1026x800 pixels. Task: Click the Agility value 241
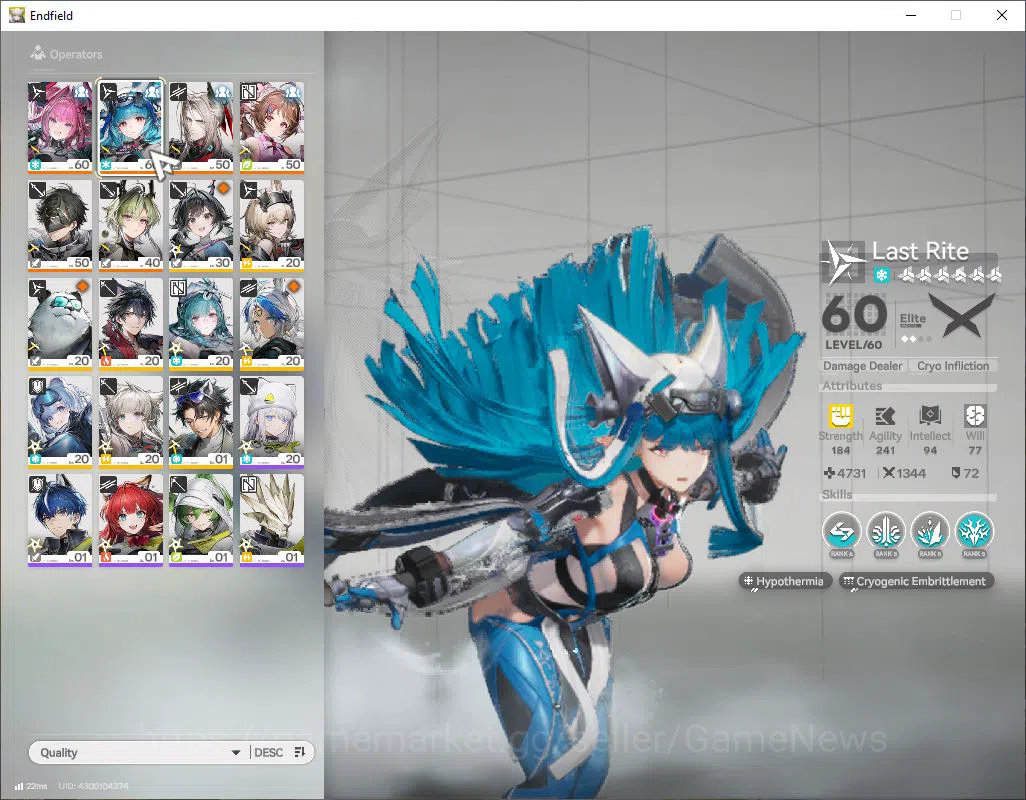[x=885, y=450]
